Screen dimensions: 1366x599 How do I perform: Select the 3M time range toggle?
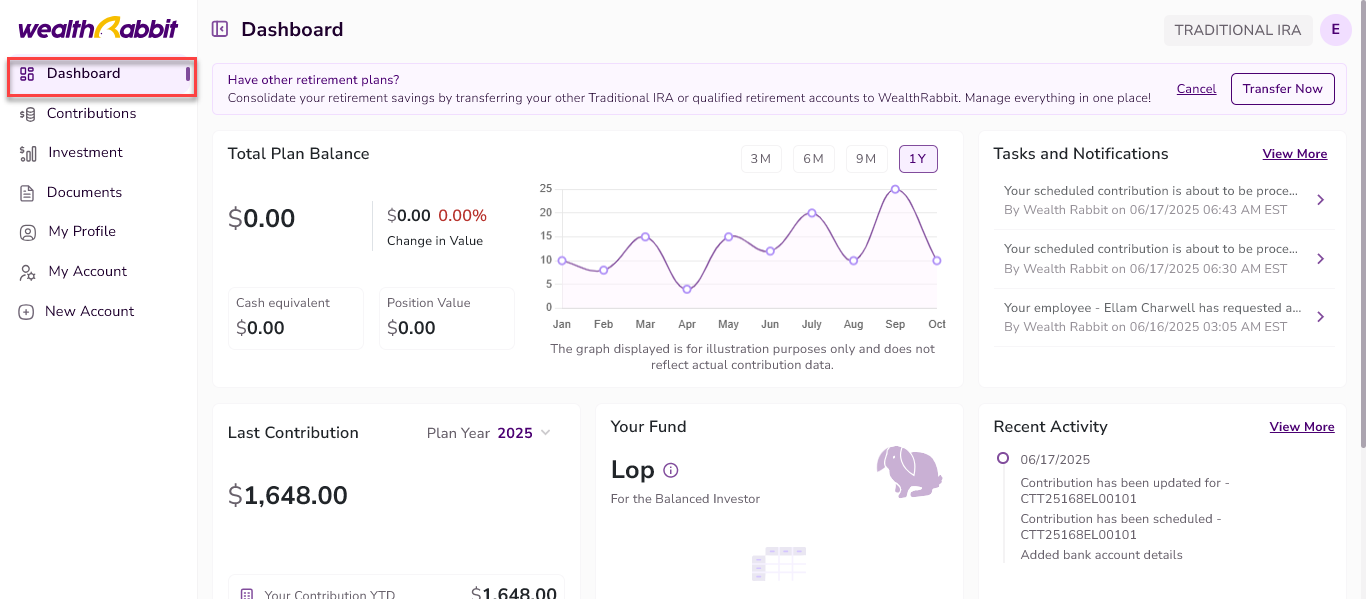click(x=761, y=159)
